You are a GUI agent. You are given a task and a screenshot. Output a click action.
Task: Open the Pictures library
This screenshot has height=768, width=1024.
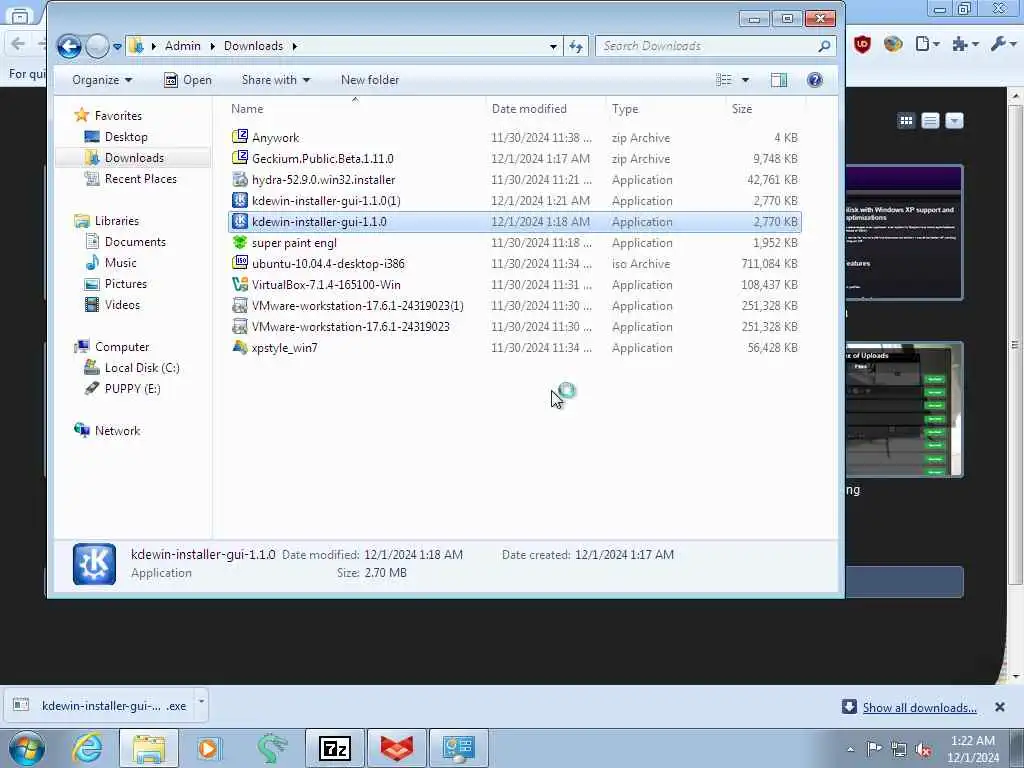click(x=125, y=283)
